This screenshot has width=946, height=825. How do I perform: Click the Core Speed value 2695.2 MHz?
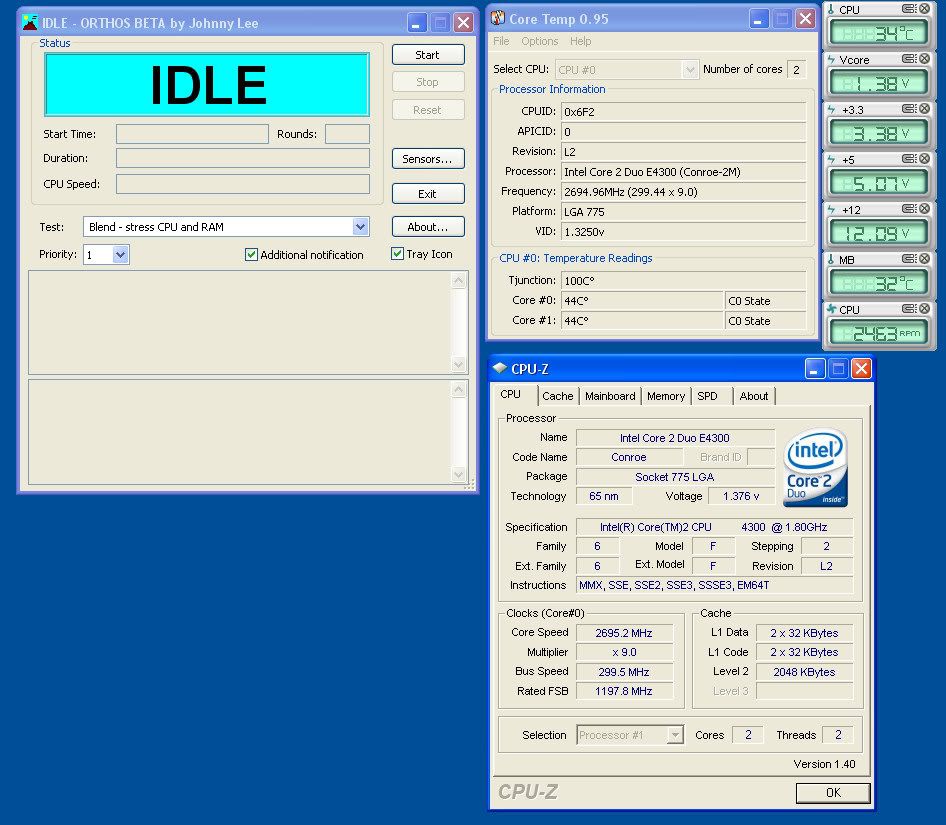tap(624, 633)
